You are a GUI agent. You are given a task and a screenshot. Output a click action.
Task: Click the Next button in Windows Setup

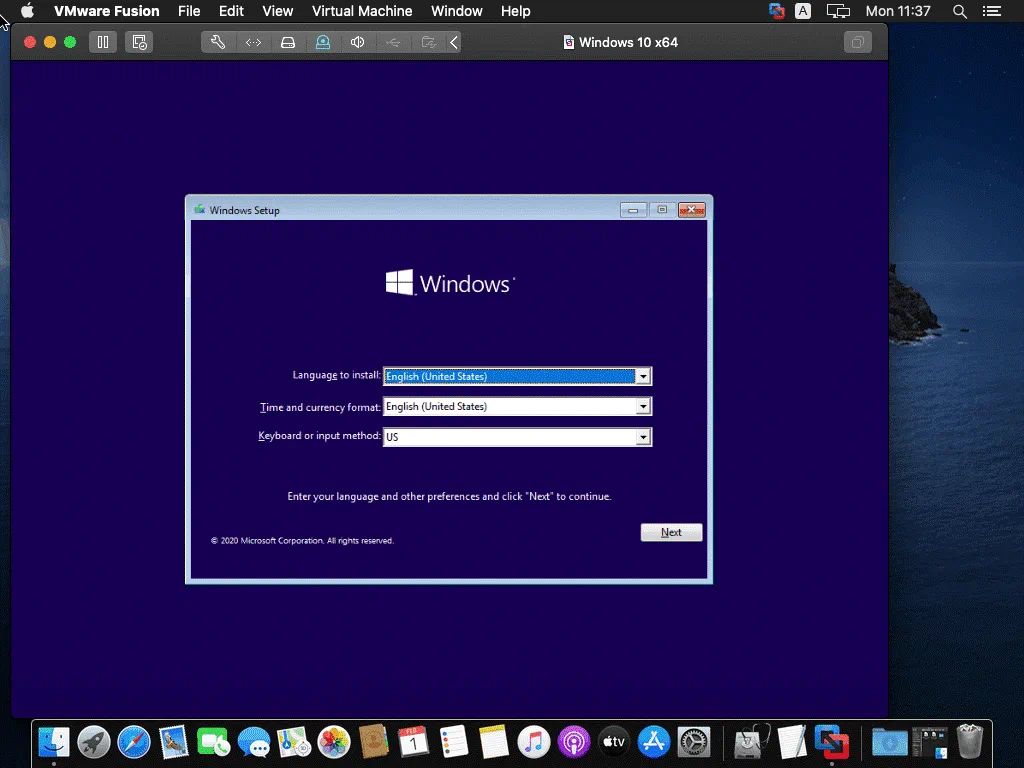[671, 533]
